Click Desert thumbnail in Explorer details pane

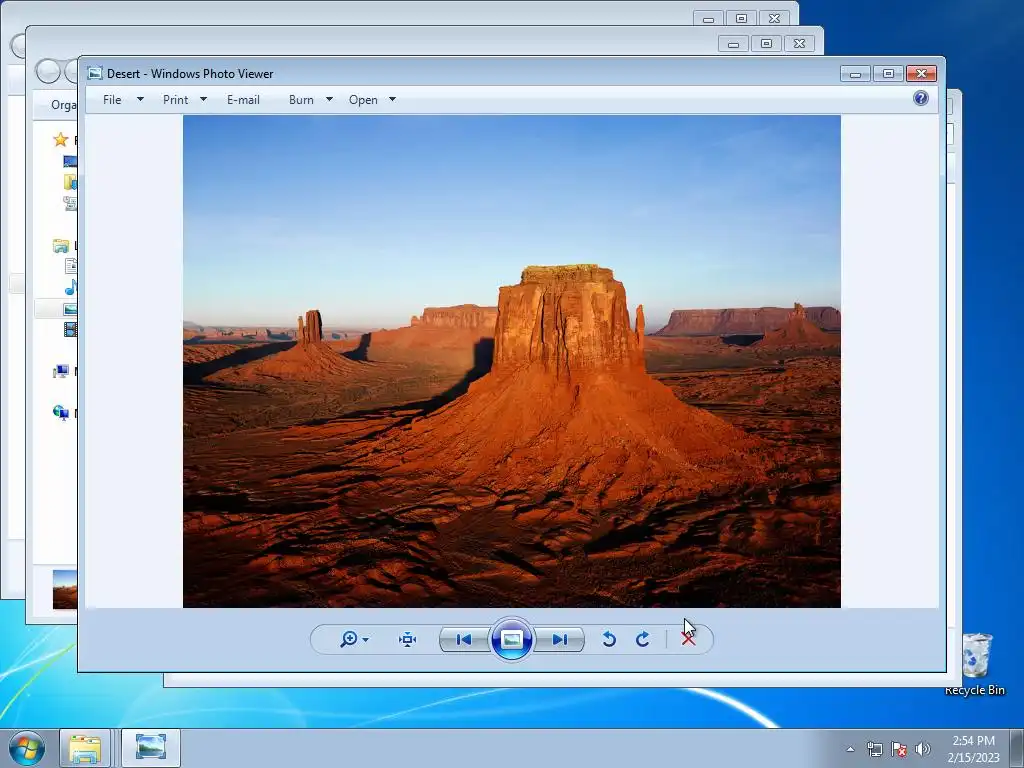[65, 589]
